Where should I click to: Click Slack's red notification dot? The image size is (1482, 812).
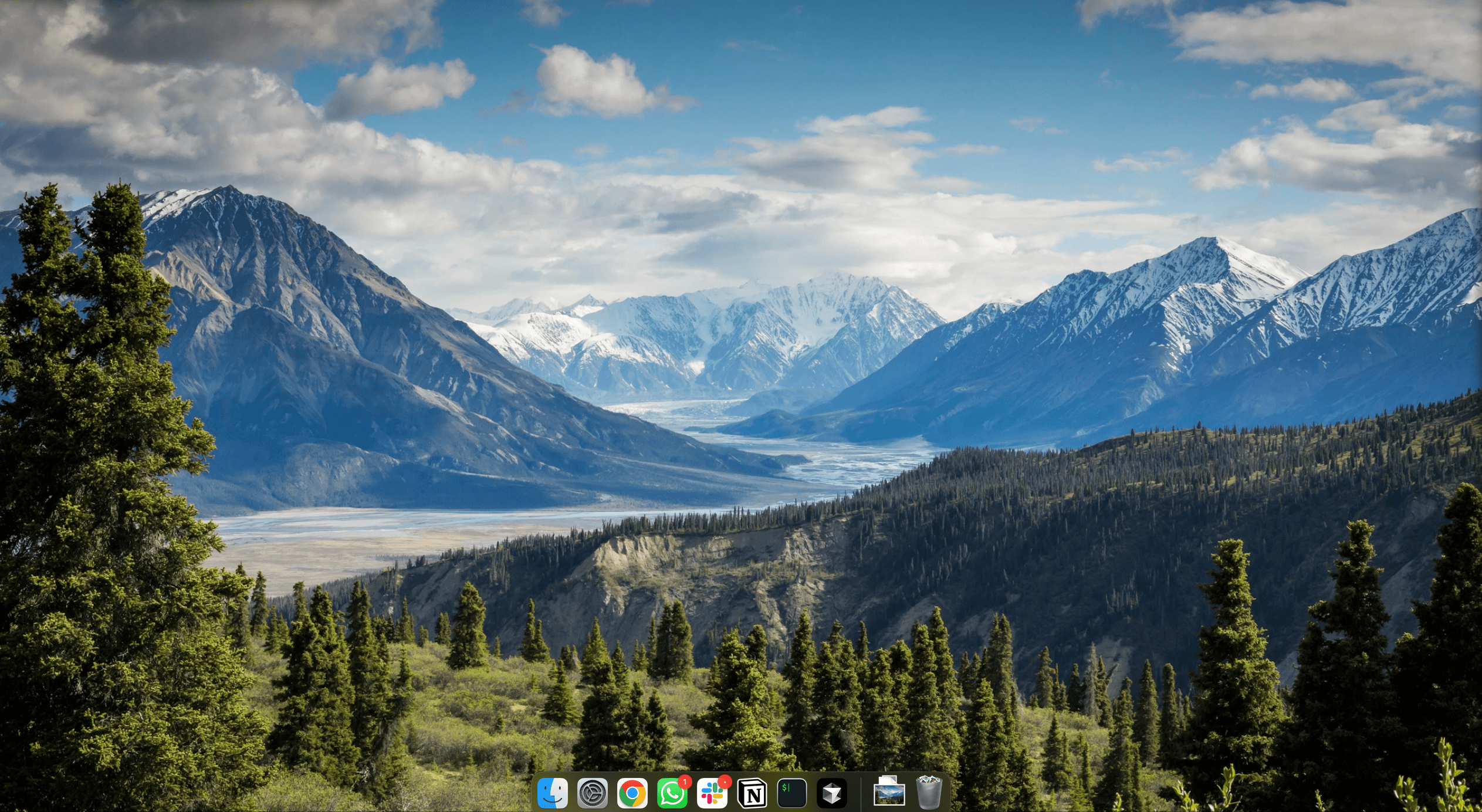pos(723,780)
